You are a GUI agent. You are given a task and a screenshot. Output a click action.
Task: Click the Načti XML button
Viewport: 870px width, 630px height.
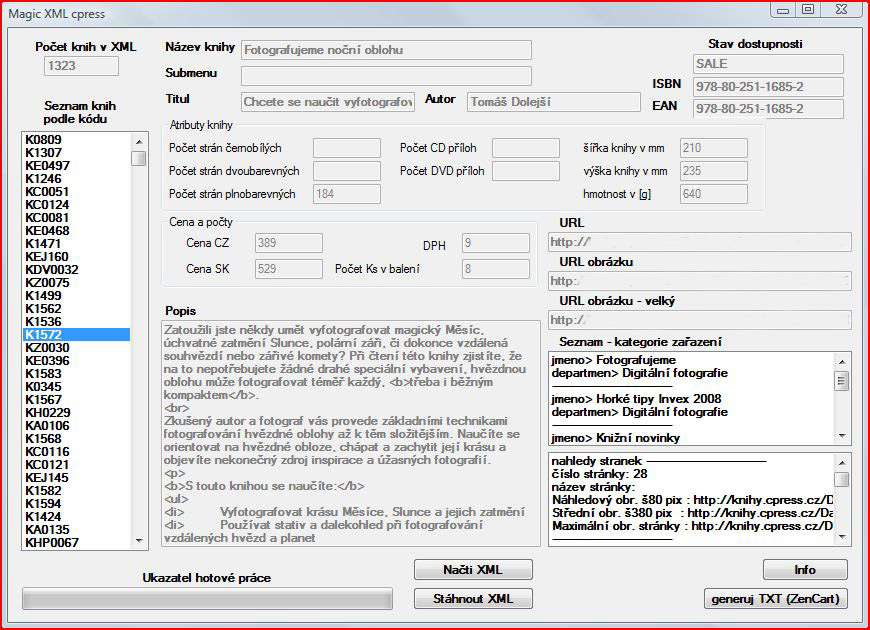click(x=473, y=569)
